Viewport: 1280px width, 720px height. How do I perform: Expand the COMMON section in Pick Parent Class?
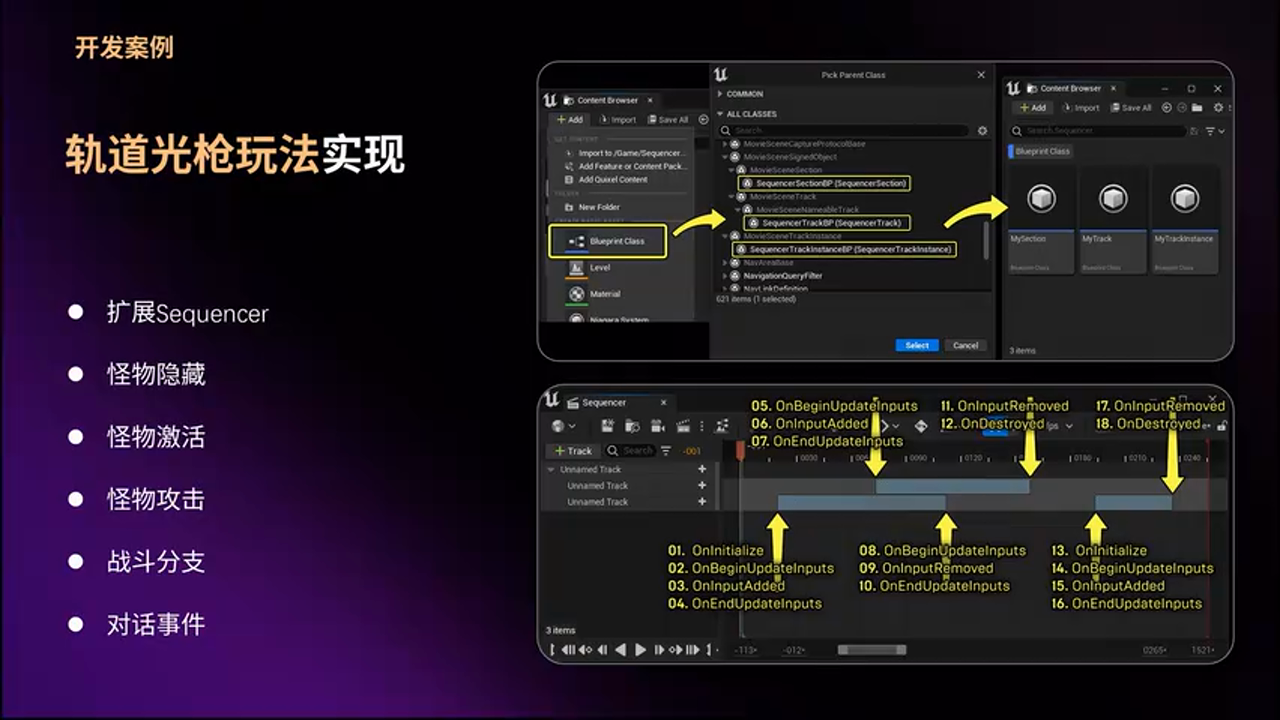719,92
